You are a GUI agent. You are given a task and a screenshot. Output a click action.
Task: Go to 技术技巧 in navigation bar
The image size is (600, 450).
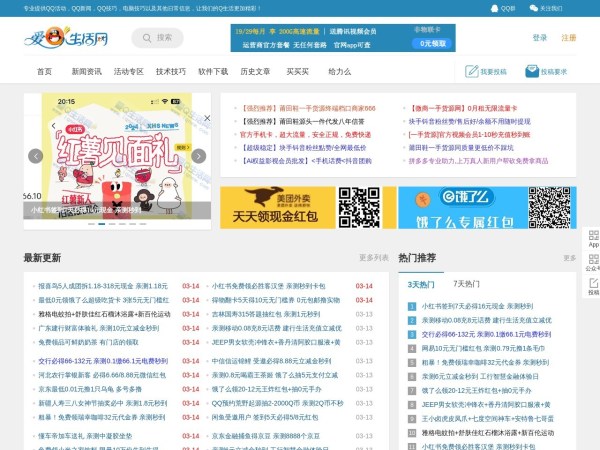(x=171, y=72)
